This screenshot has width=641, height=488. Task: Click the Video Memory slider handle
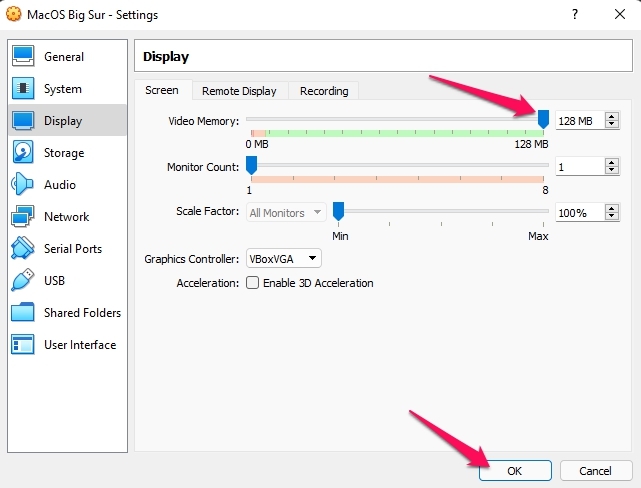(543, 119)
